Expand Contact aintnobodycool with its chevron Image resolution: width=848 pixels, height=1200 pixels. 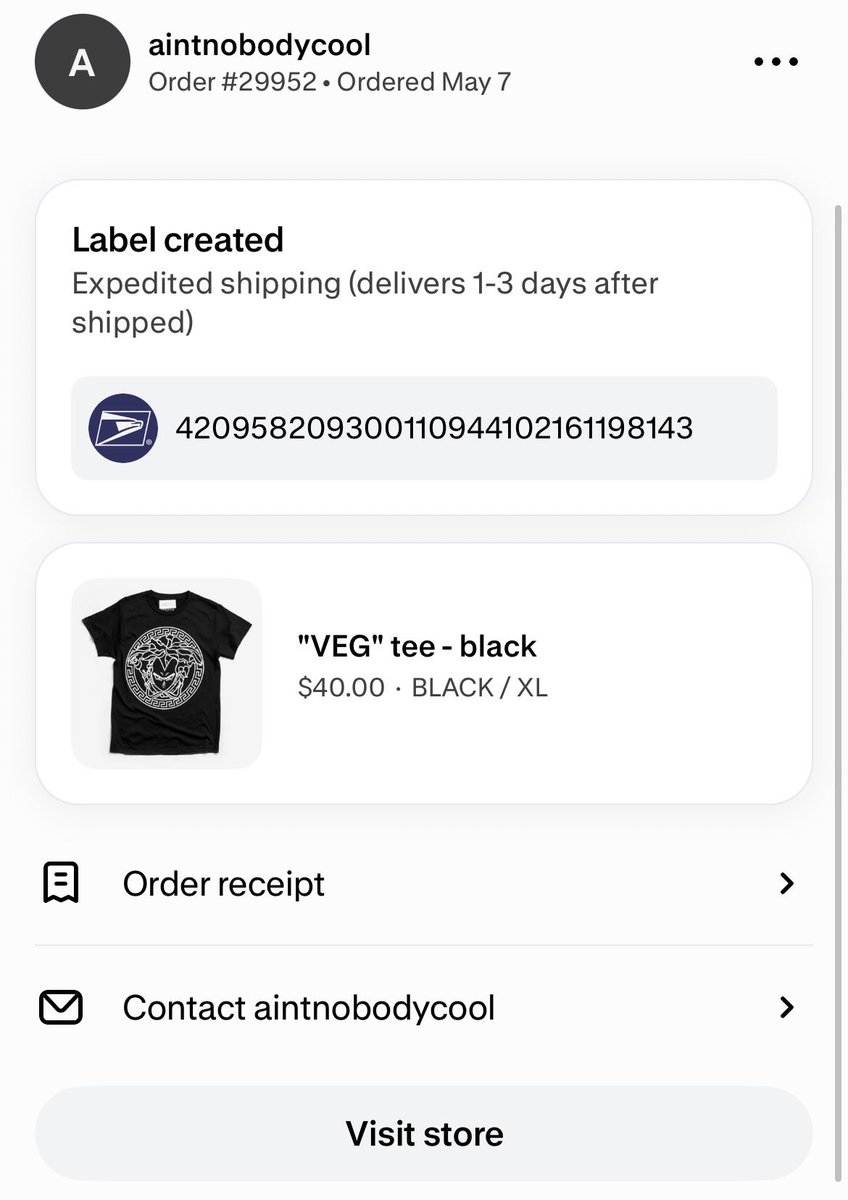[787, 1007]
